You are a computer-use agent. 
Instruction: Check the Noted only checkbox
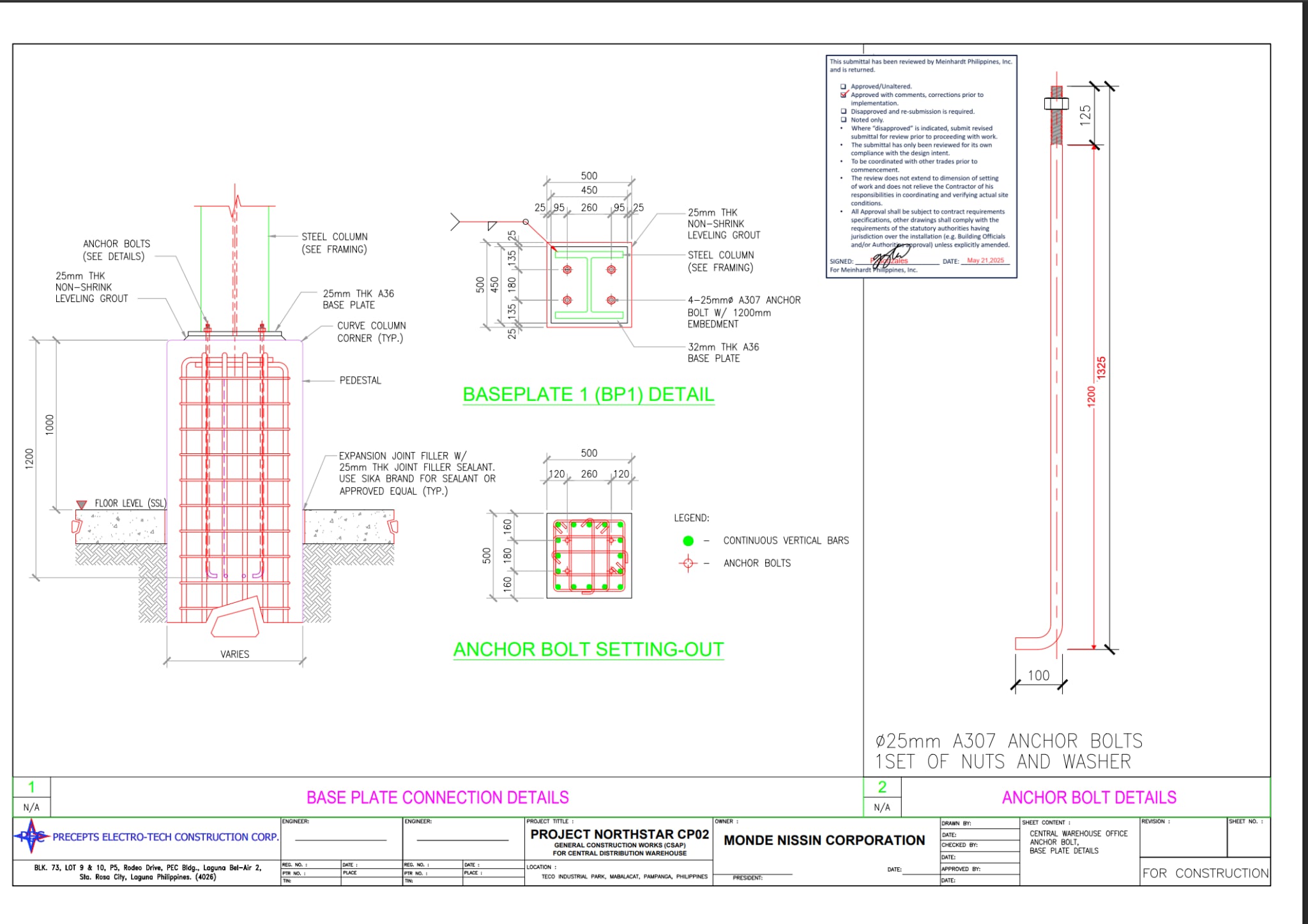pyautogui.click(x=843, y=119)
